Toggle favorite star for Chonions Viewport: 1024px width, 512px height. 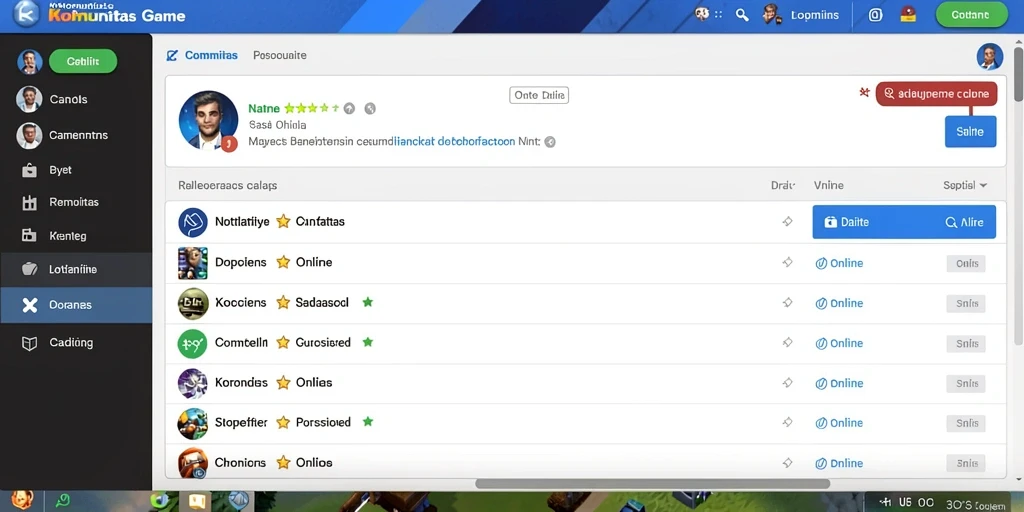[x=283, y=462]
